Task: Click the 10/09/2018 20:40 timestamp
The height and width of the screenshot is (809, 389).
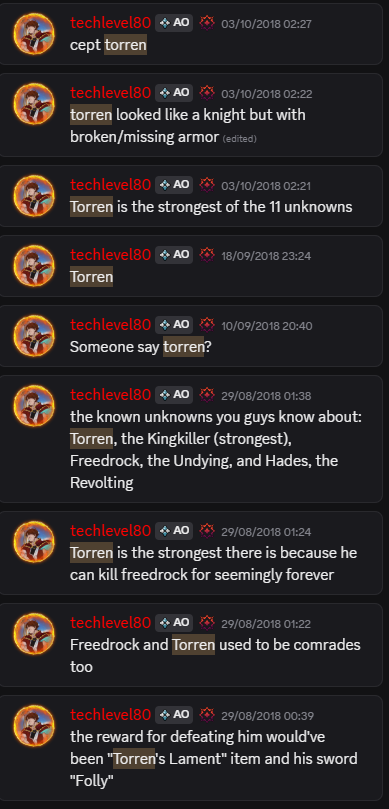Action: tap(267, 326)
